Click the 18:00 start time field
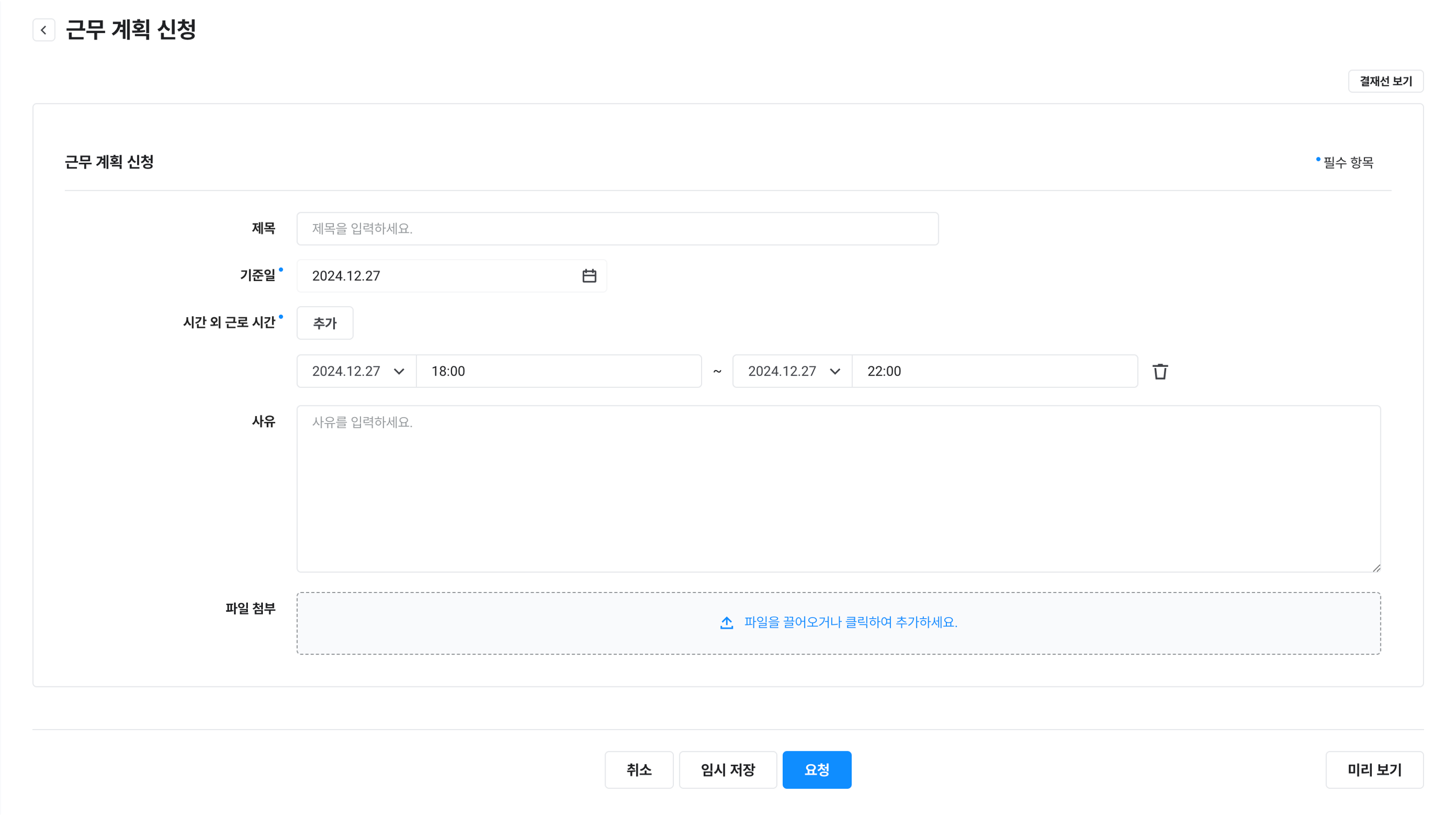Image resolution: width=1456 pixels, height=816 pixels. coord(558,372)
